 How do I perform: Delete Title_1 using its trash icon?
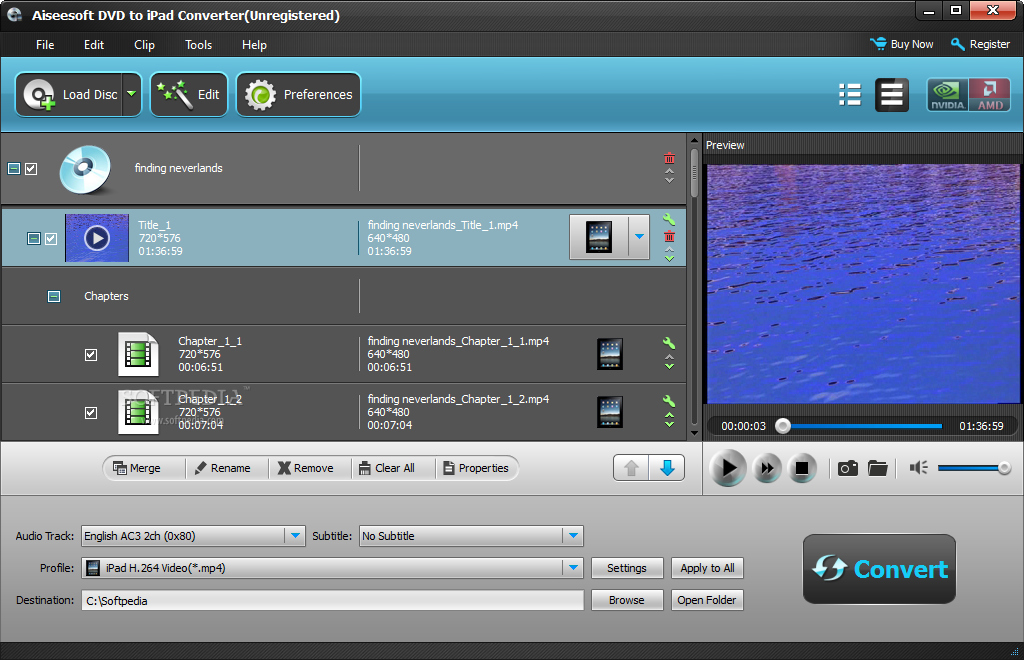669,236
